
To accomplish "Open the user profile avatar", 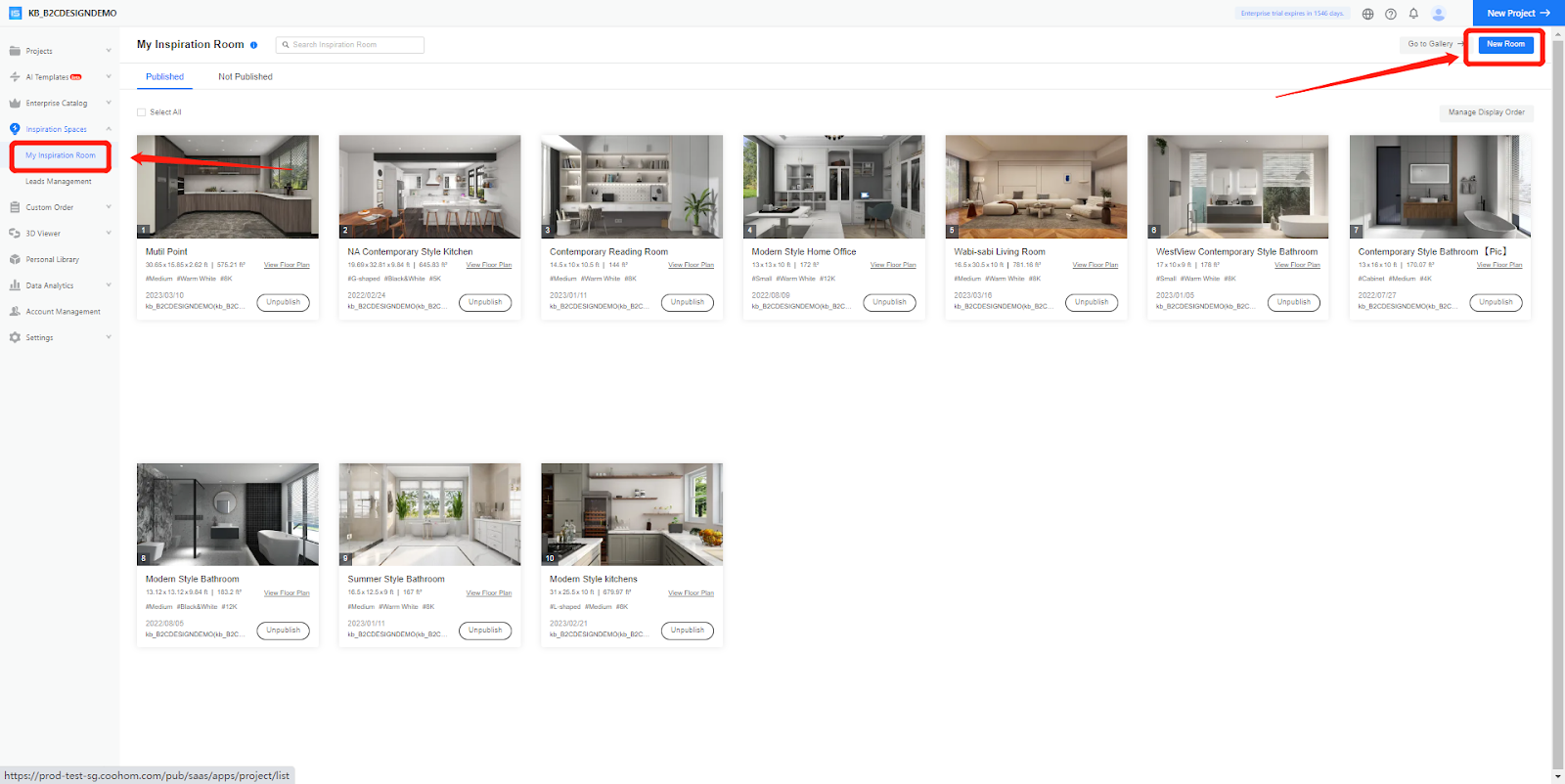I will (x=1439, y=14).
